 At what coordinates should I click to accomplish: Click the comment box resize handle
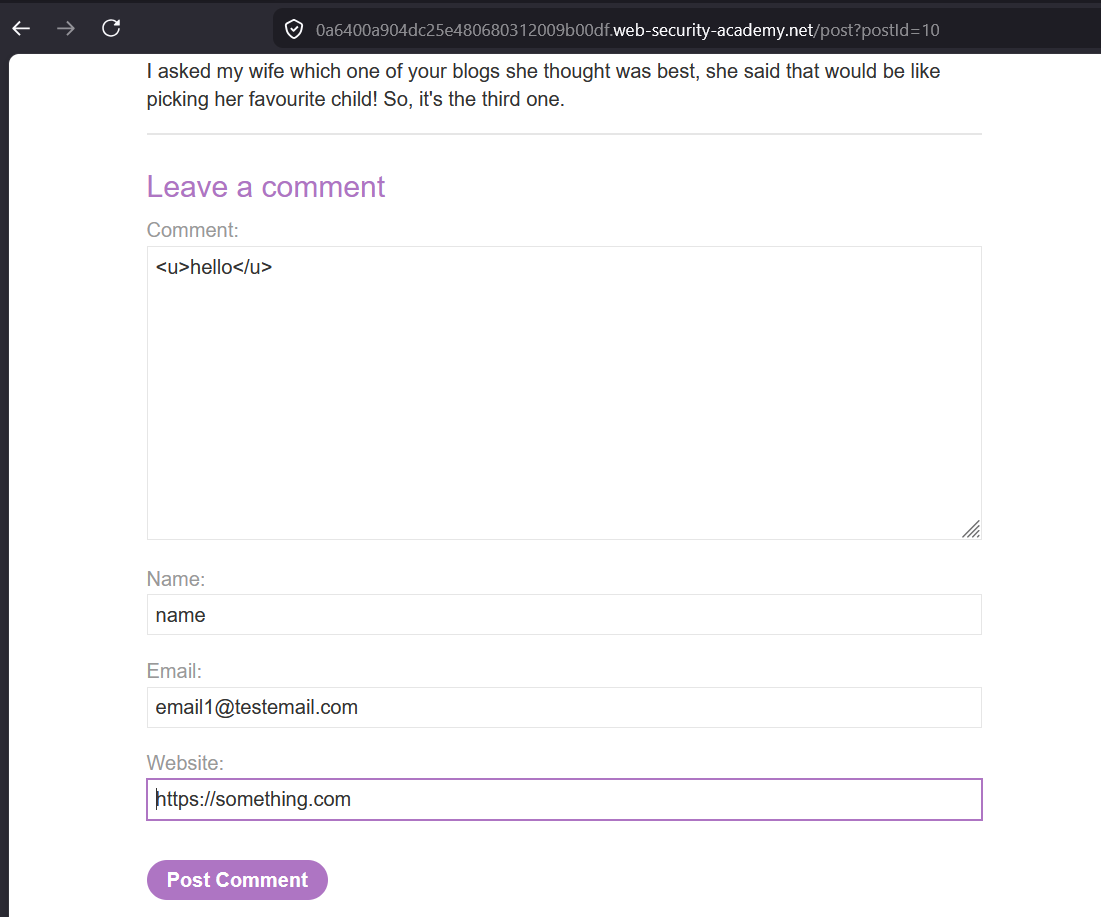(971, 529)
